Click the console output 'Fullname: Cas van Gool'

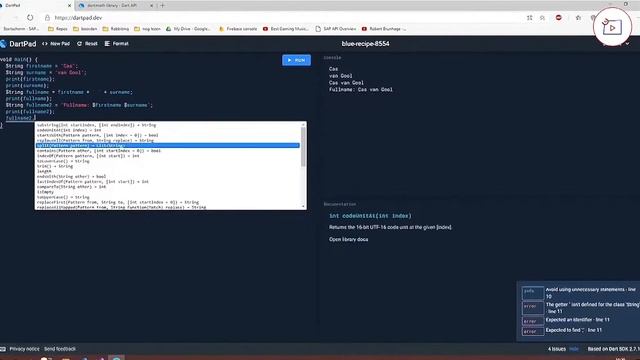pos(361,90)
